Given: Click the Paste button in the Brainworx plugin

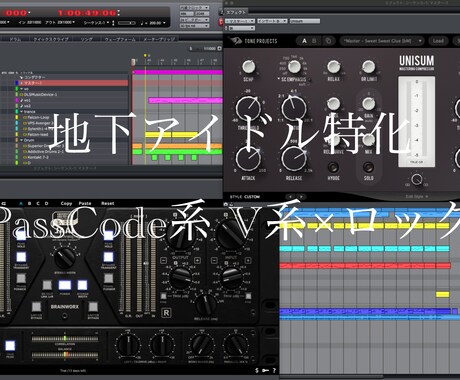Looking at the screenshot, I should [x=85, y=203].
